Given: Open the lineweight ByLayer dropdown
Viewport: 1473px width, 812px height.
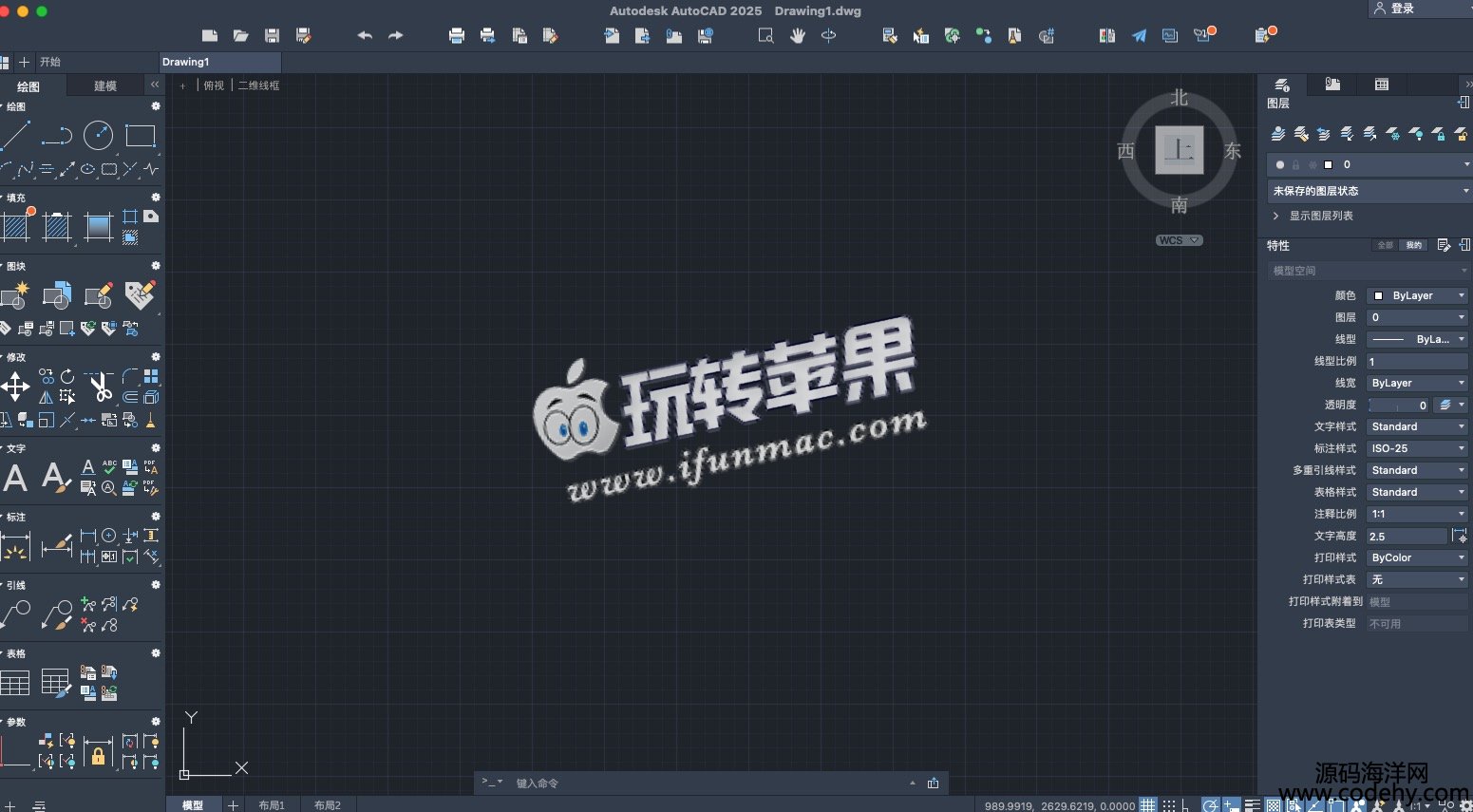Looking at the screenshot, I should (x=1417, y=383).
